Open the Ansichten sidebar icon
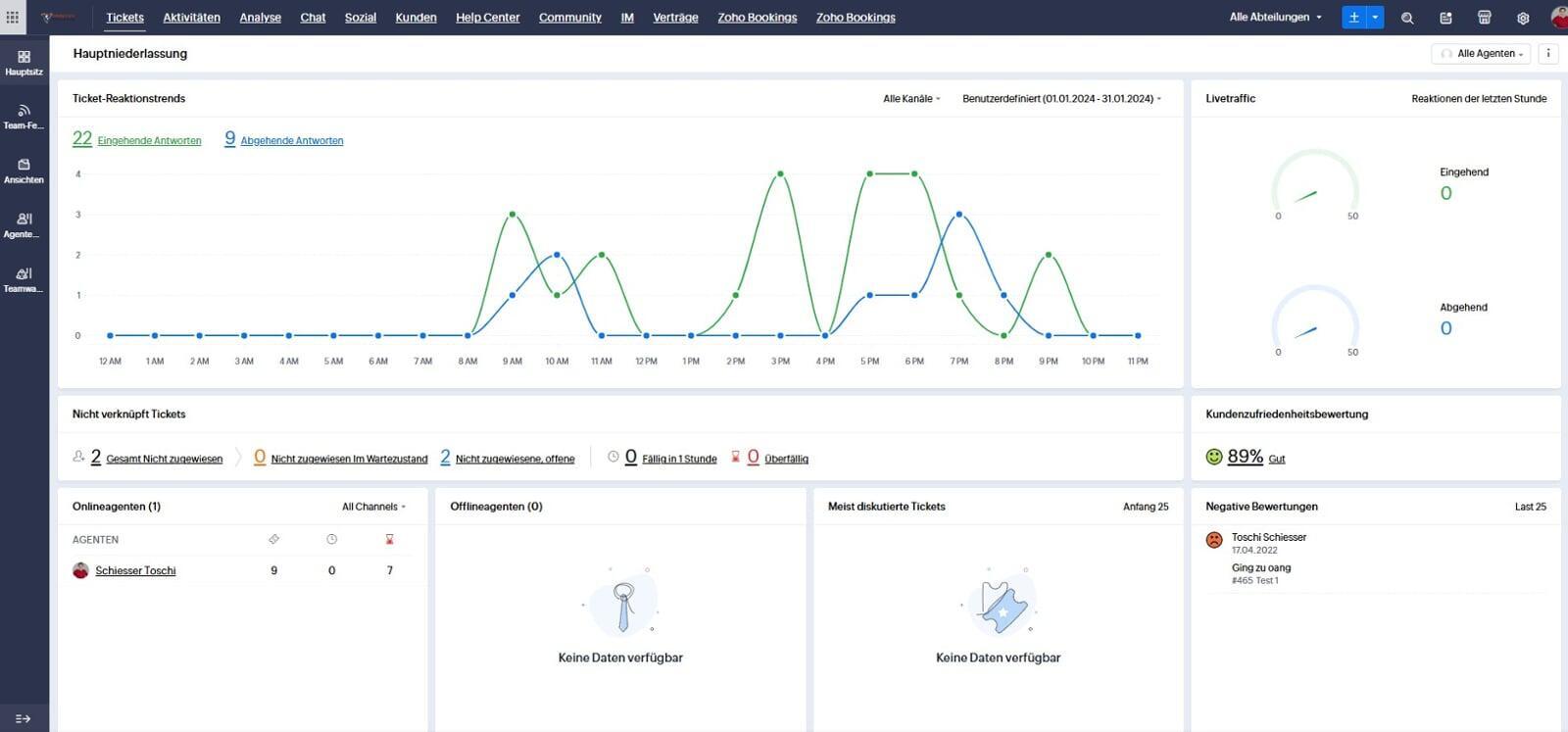Screen dimensions: 1568x732 [x=24, y=171]
